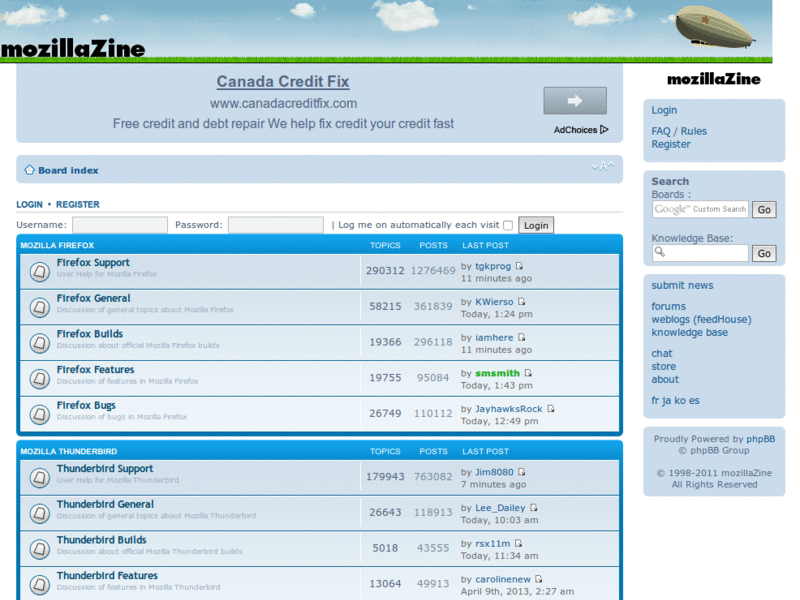This screenshot has width=800, height=600.
Task: Open the about sidebar link
Action: 665,380
